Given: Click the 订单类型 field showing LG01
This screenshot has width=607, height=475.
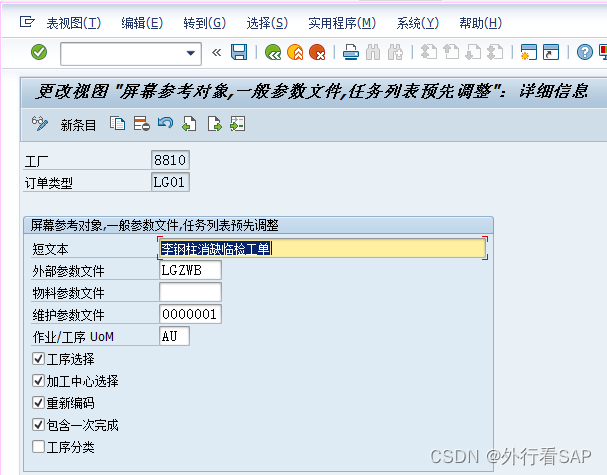Looking at the screenshot, I should coord(170,182).
